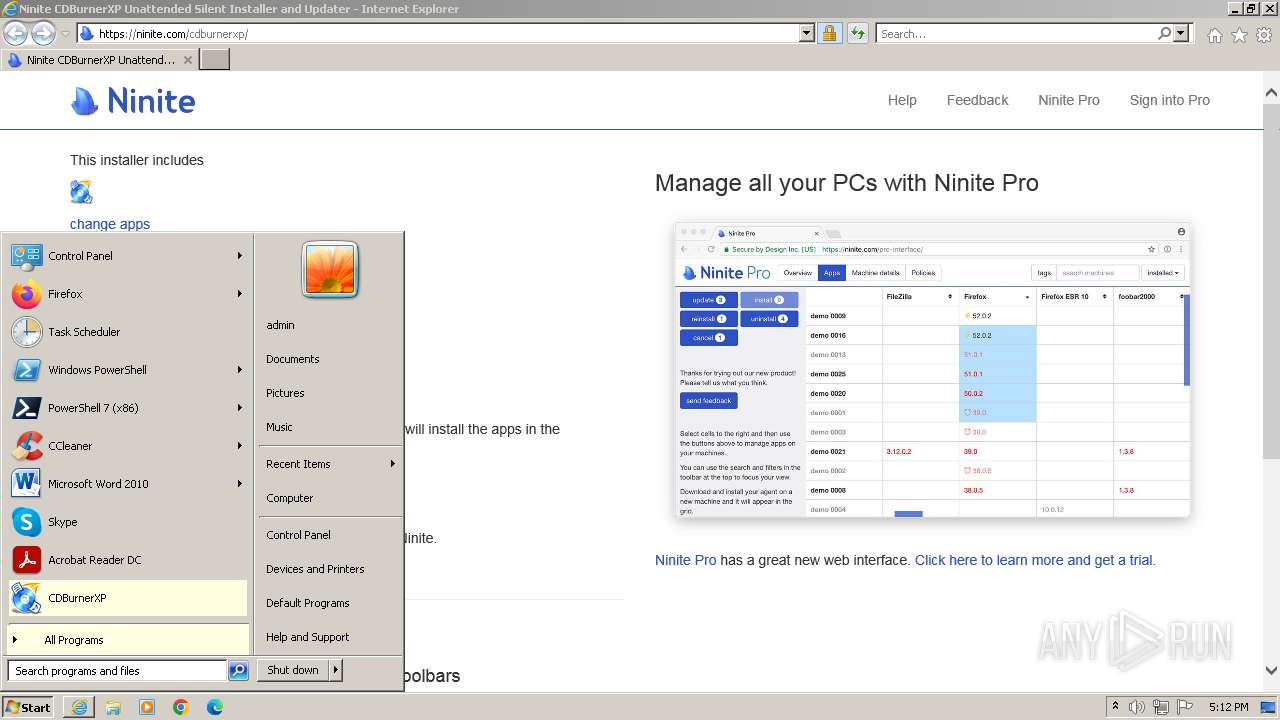Open Acrobat Reader DC from Start menu
This screenshot has width=1280, height=720.
(128, 560)
